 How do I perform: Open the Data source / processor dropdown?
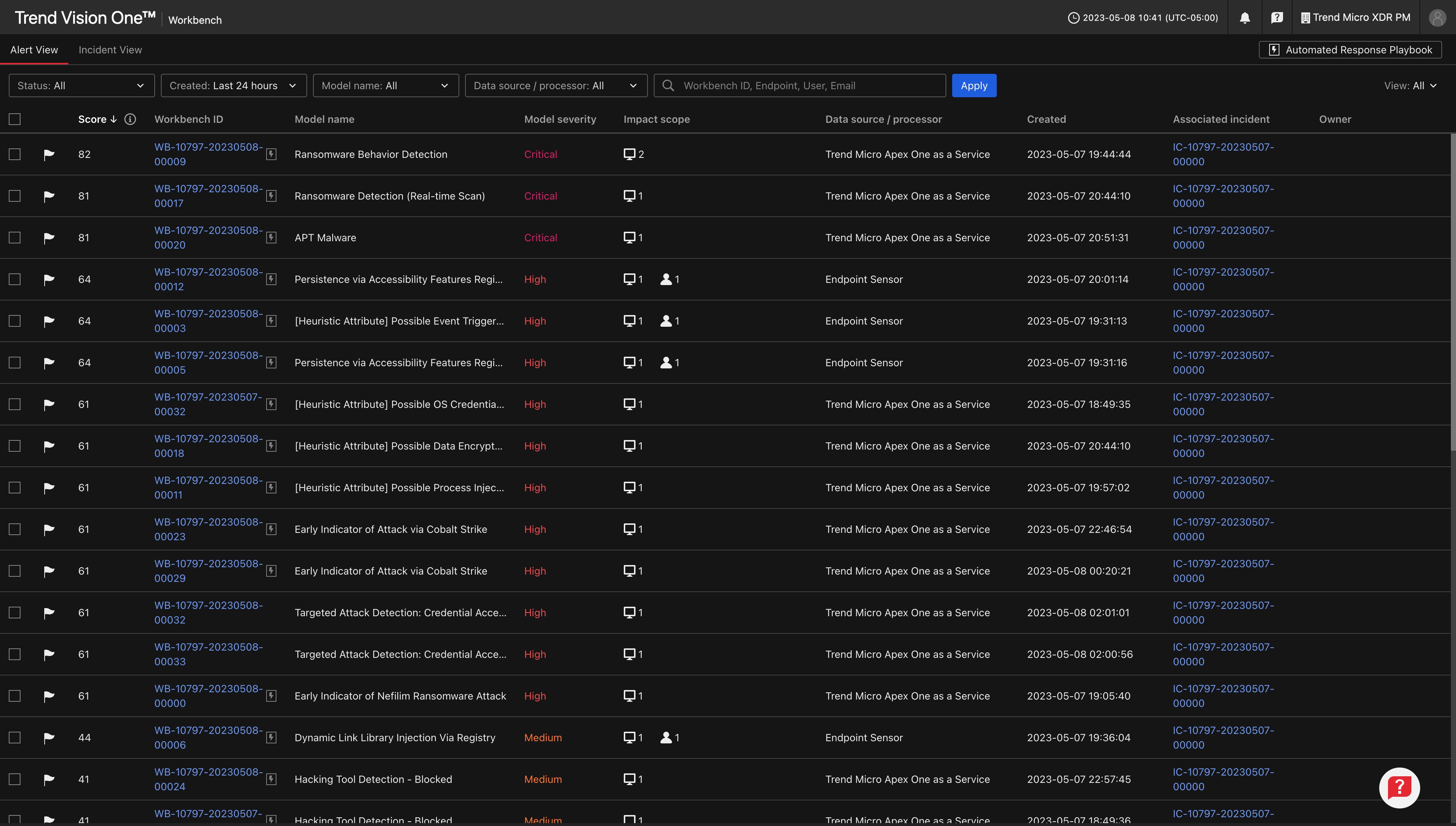tap(555, 86)
